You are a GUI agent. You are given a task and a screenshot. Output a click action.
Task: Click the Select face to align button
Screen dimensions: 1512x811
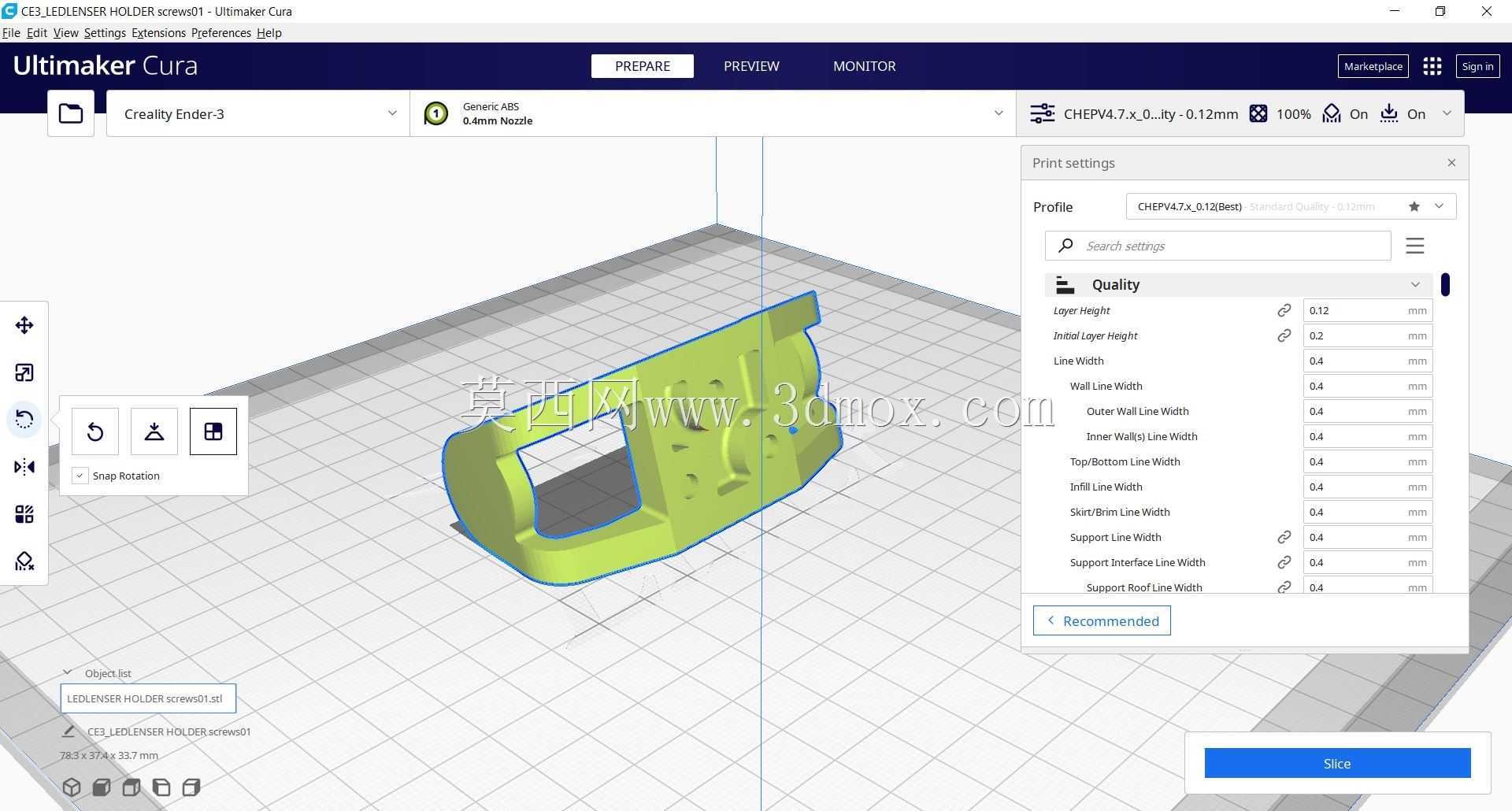coord(213,431)
